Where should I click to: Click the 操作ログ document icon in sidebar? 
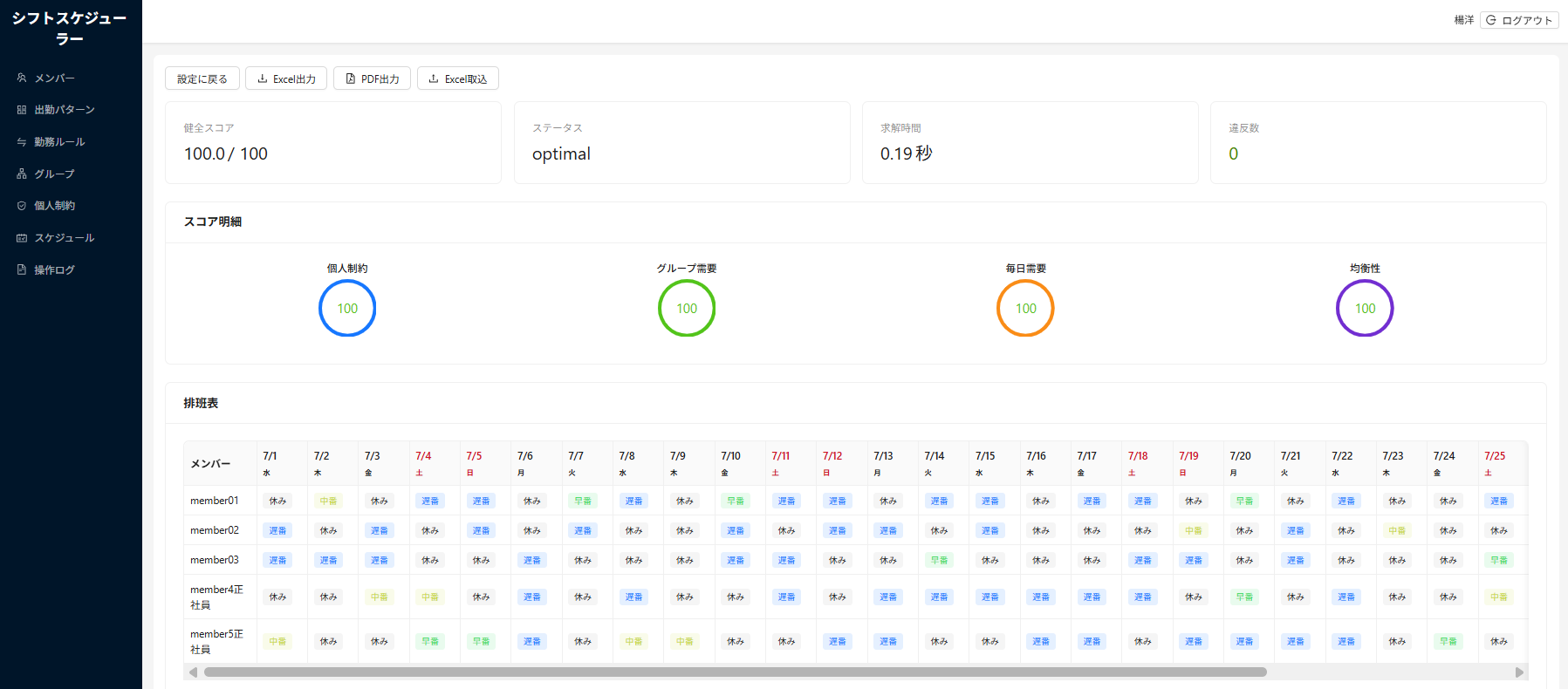[x=22, y=269]
